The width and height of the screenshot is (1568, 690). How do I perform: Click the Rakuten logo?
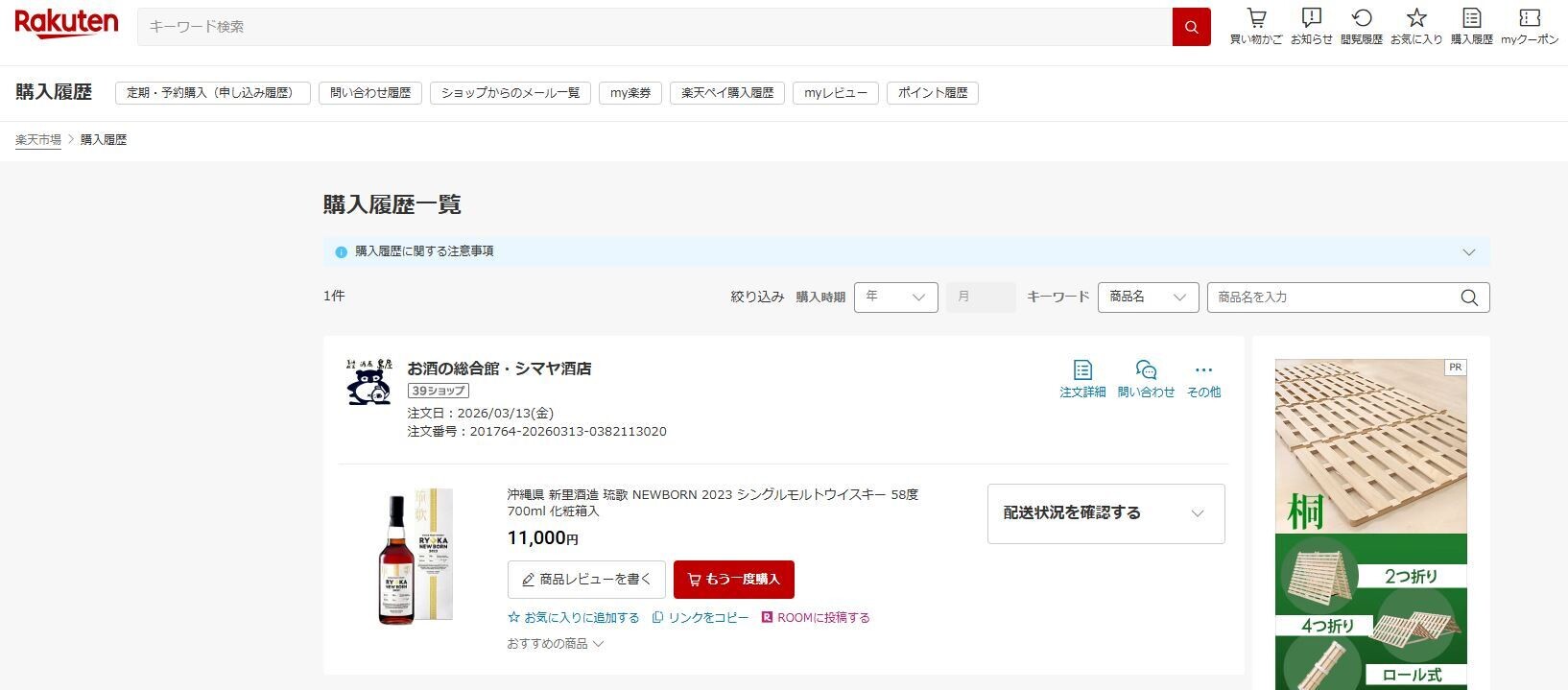pos(66,24)
